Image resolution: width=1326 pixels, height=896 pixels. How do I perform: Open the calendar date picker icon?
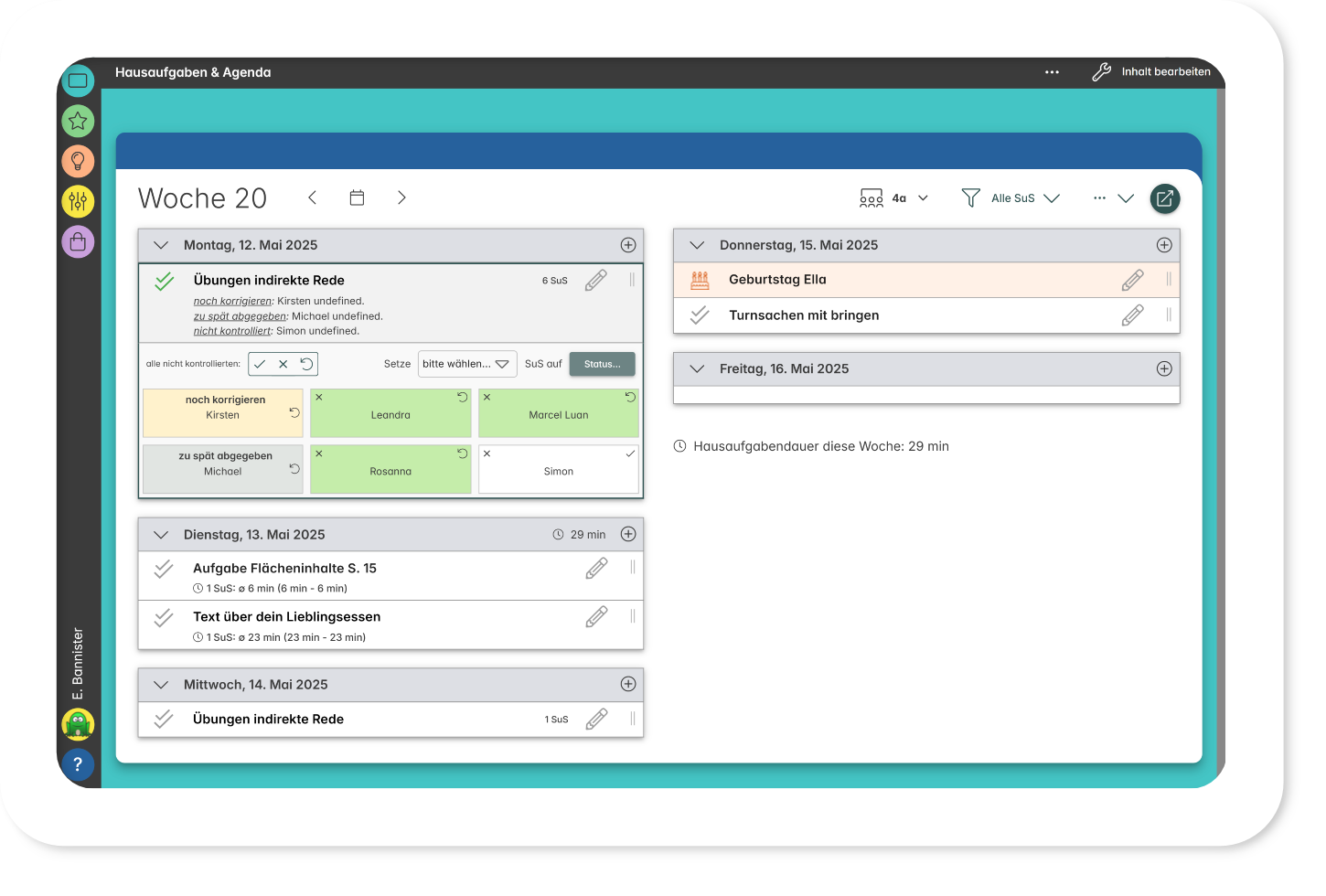(x=358, y=197)
